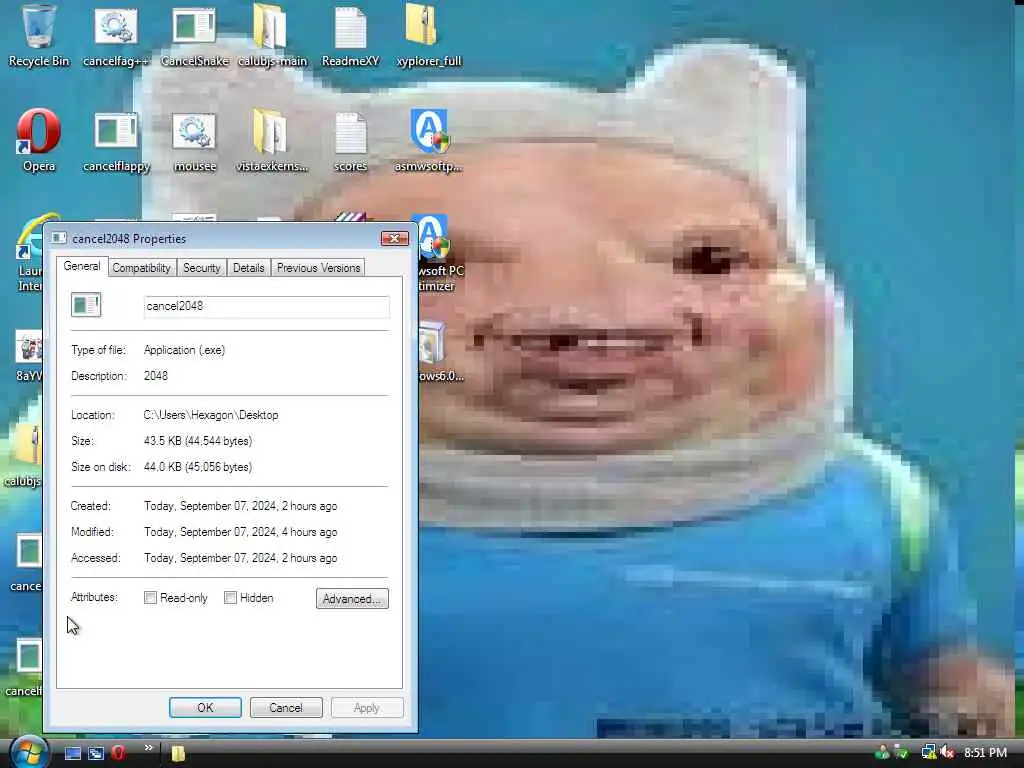Screen dimensions: 1024x768
Task: Click the Accessed date value
Action: (240, 558)
